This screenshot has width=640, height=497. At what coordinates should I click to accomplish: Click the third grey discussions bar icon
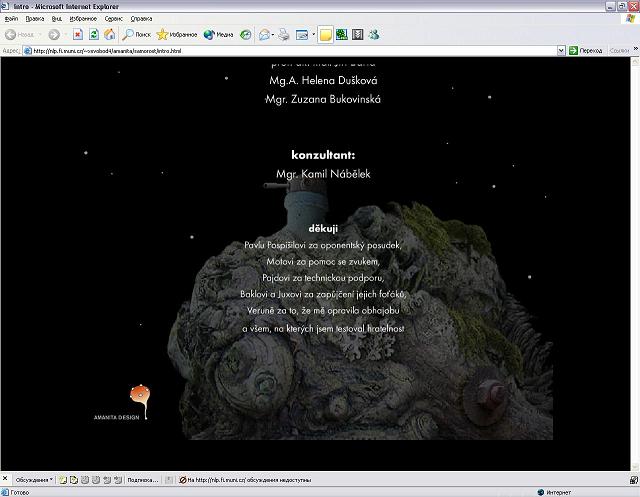[85, 480]
